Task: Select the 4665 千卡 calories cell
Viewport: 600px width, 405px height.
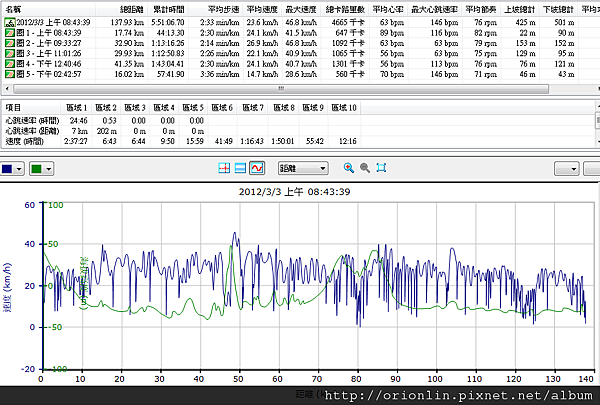Action: click(x=348, y=23)
